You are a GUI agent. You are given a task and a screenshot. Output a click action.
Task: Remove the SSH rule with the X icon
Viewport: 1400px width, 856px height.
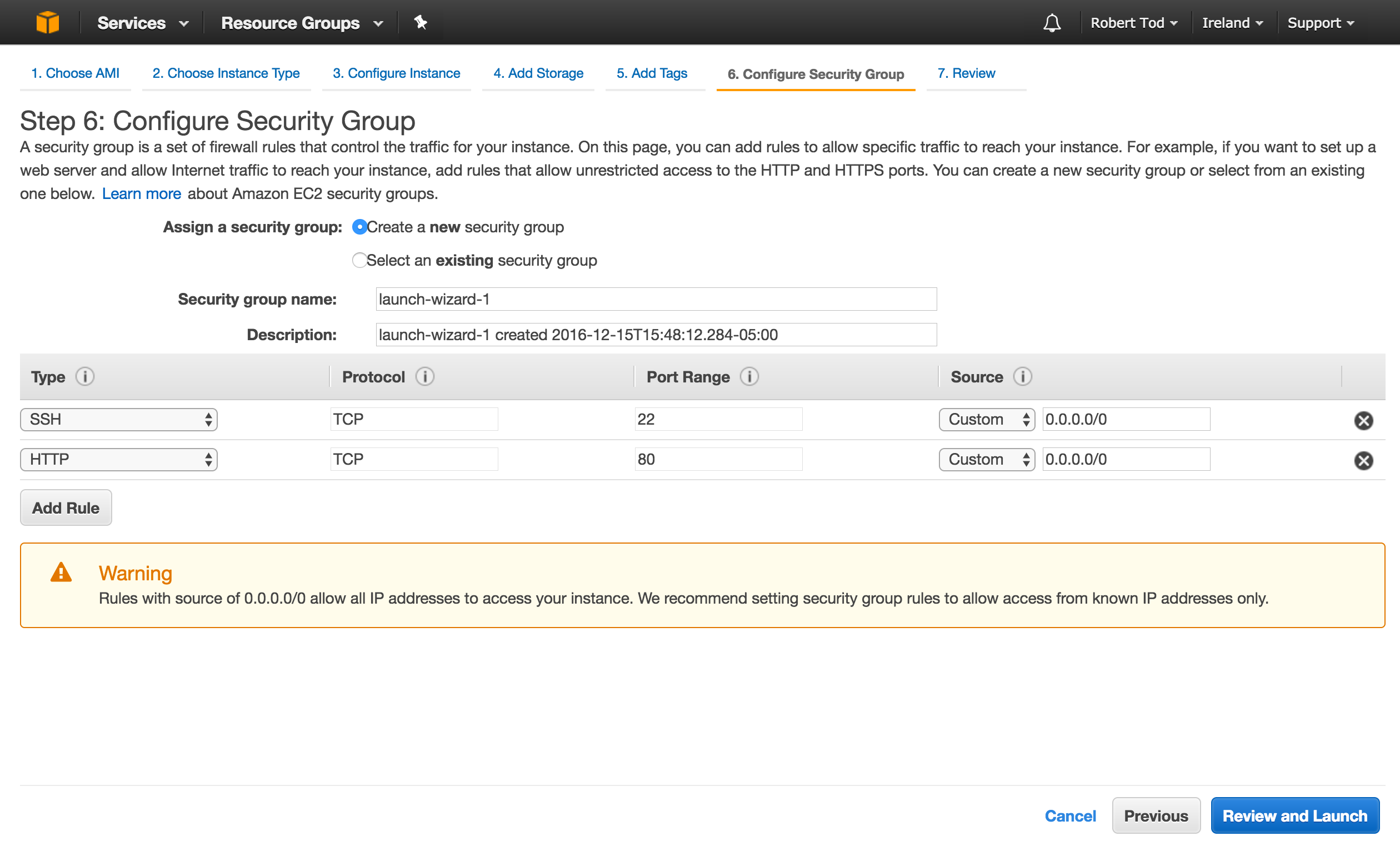click(x=1363, y=421)
